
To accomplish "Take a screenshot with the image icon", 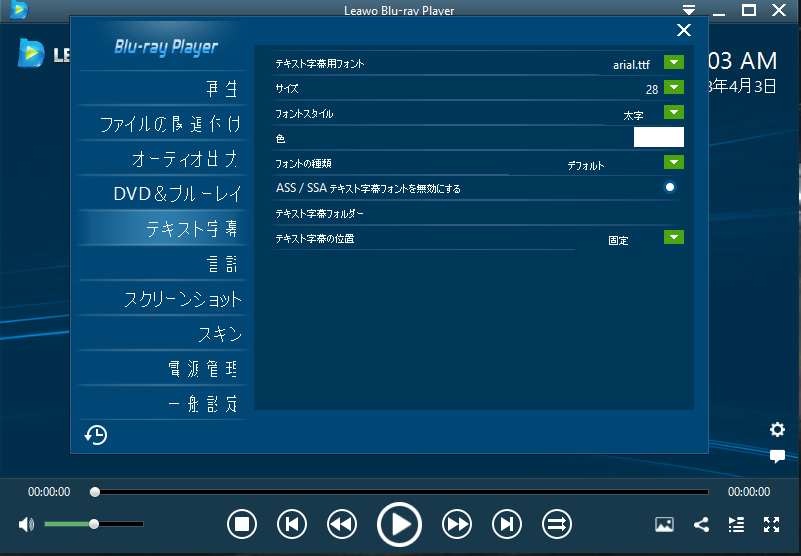I will [x=664, y=524].
